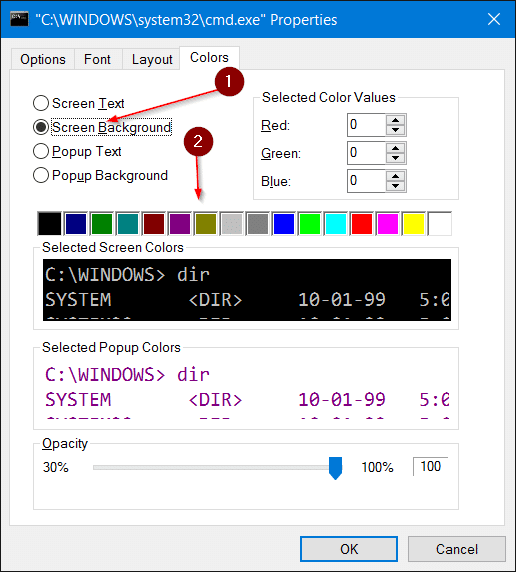Pick the yellow color swatch
This screenshot has width=516, height=572.
[x=413, y=224]
